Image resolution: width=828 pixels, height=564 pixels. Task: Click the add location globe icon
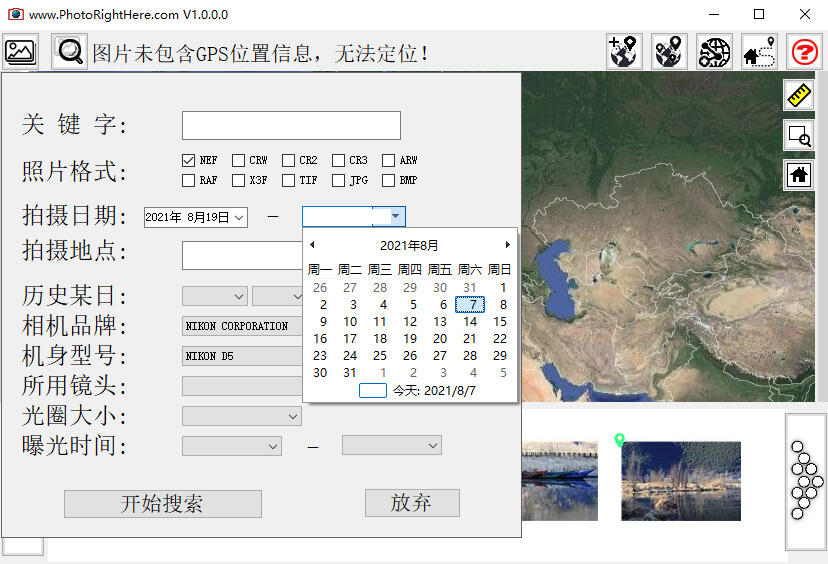click(x=624, y=52)
